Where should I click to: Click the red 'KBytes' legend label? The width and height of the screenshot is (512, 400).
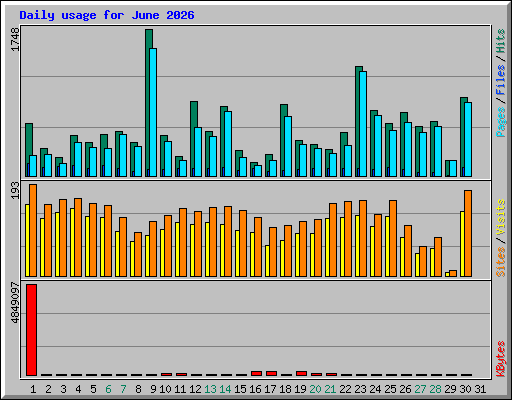[500, 359]
